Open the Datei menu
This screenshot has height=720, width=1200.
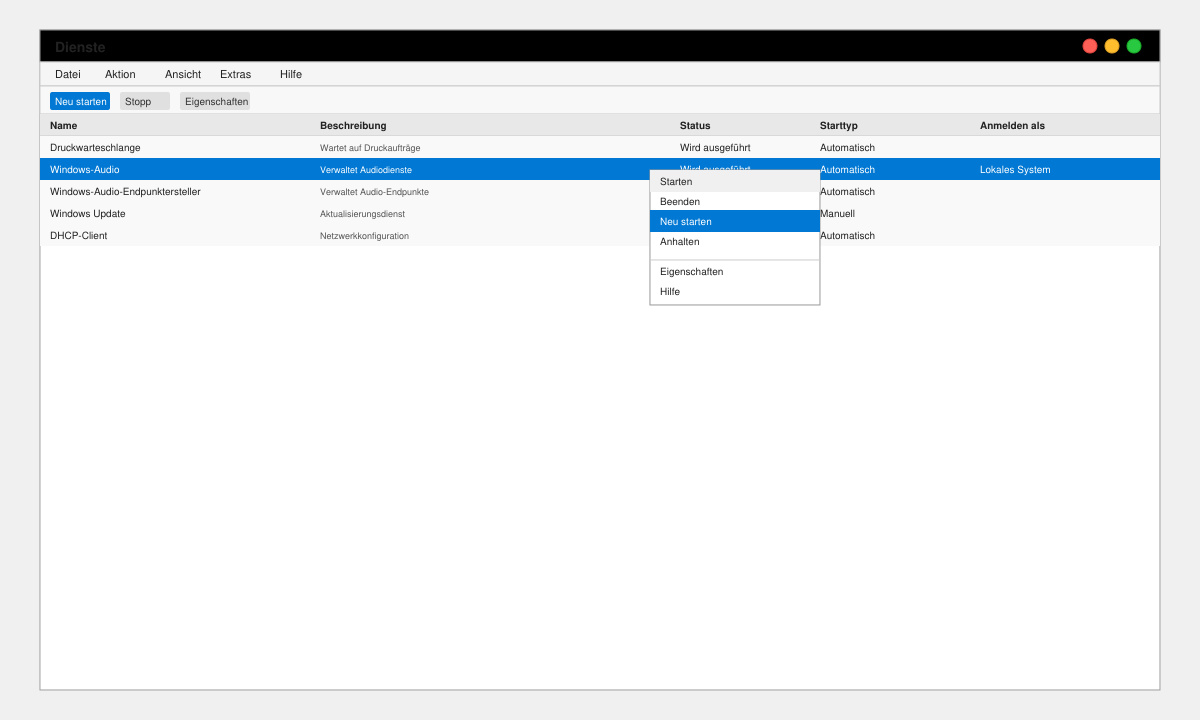68,74
